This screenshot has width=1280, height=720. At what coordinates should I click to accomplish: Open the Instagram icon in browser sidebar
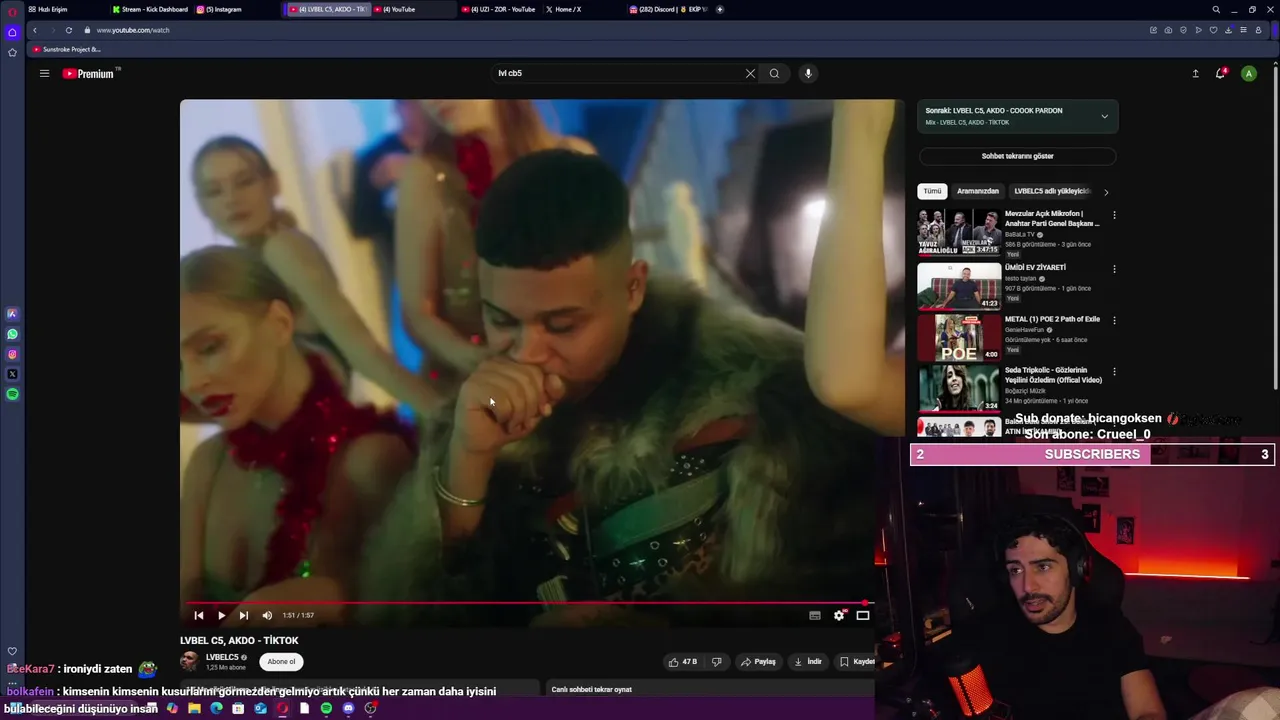coord(12,354)
